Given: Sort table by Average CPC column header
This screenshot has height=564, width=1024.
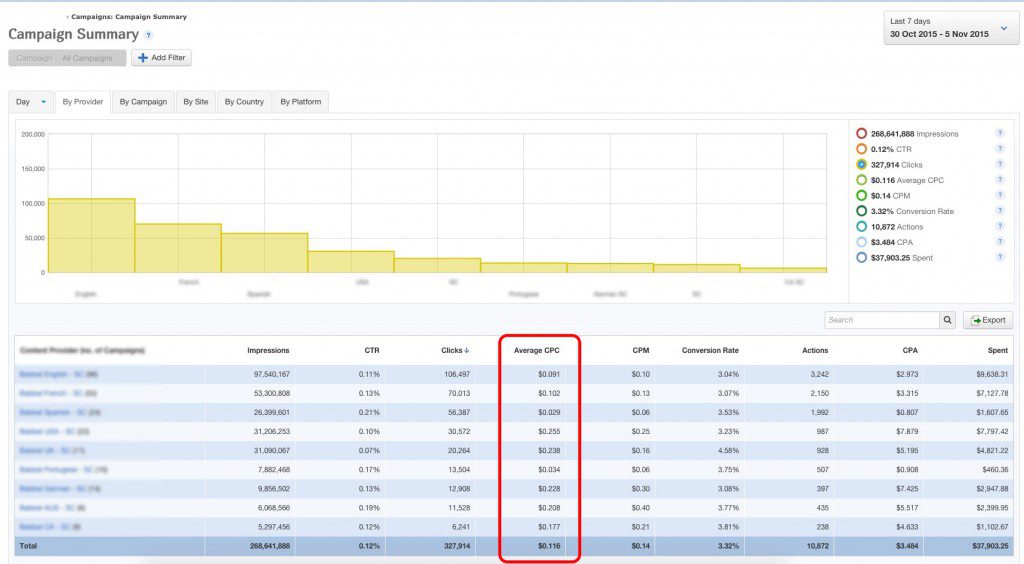Looking at the screenshot, I should 536,351.
